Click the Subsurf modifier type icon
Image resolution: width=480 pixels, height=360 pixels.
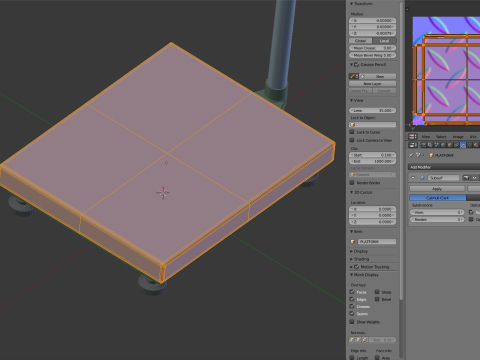422,178
